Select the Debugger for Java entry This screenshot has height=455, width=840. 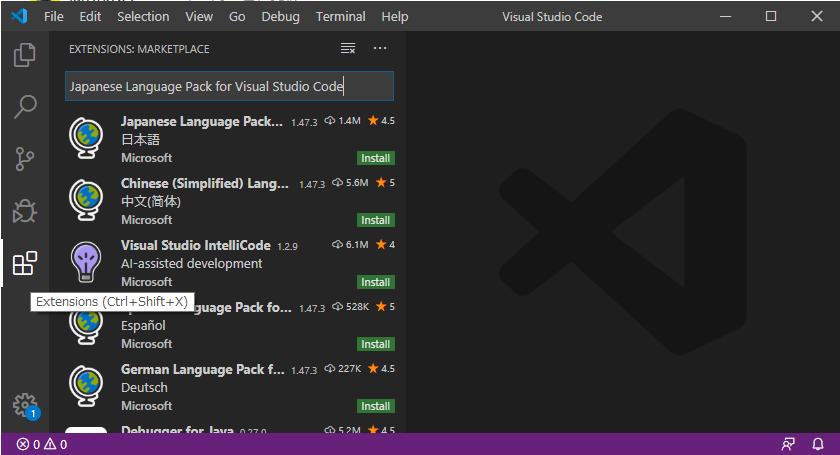coord(230,429)
